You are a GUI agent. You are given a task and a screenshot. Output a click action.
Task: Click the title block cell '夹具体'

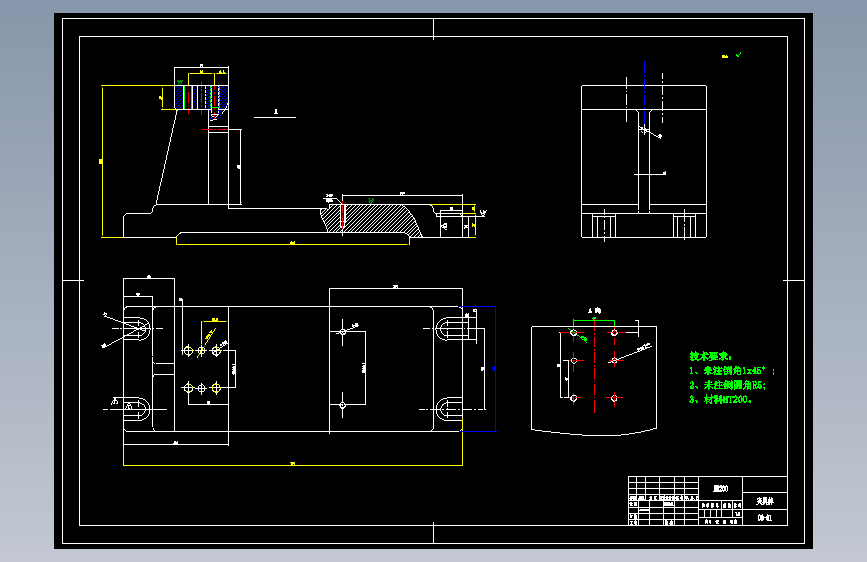[x=765, y=501]
